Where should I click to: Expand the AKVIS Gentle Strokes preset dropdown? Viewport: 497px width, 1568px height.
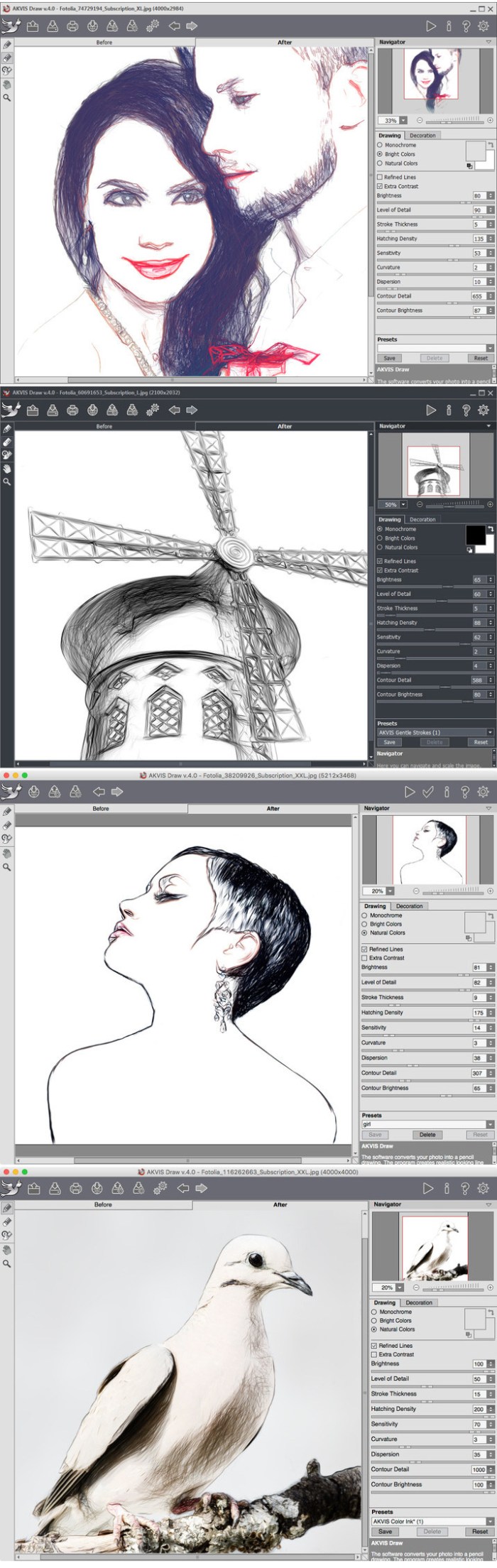click(x=489, y=732)
